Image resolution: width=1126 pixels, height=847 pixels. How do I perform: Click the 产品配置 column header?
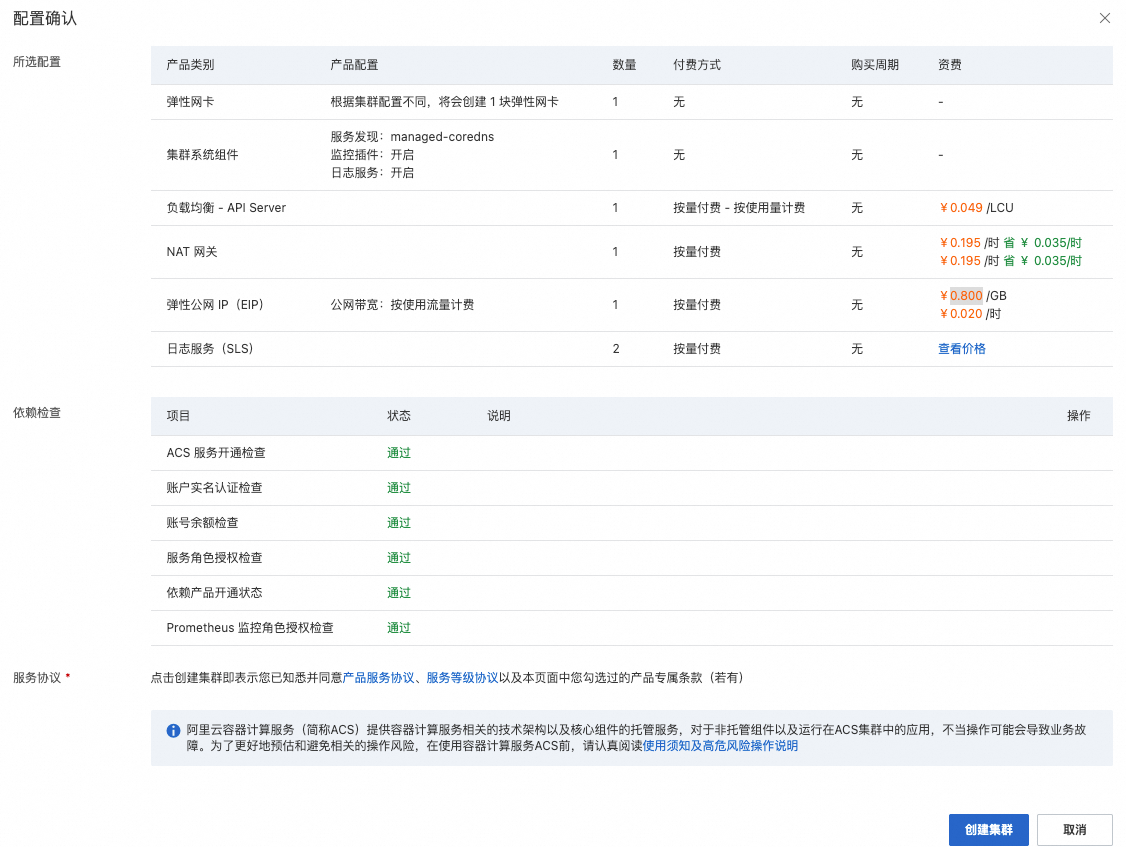click(354, 65)
